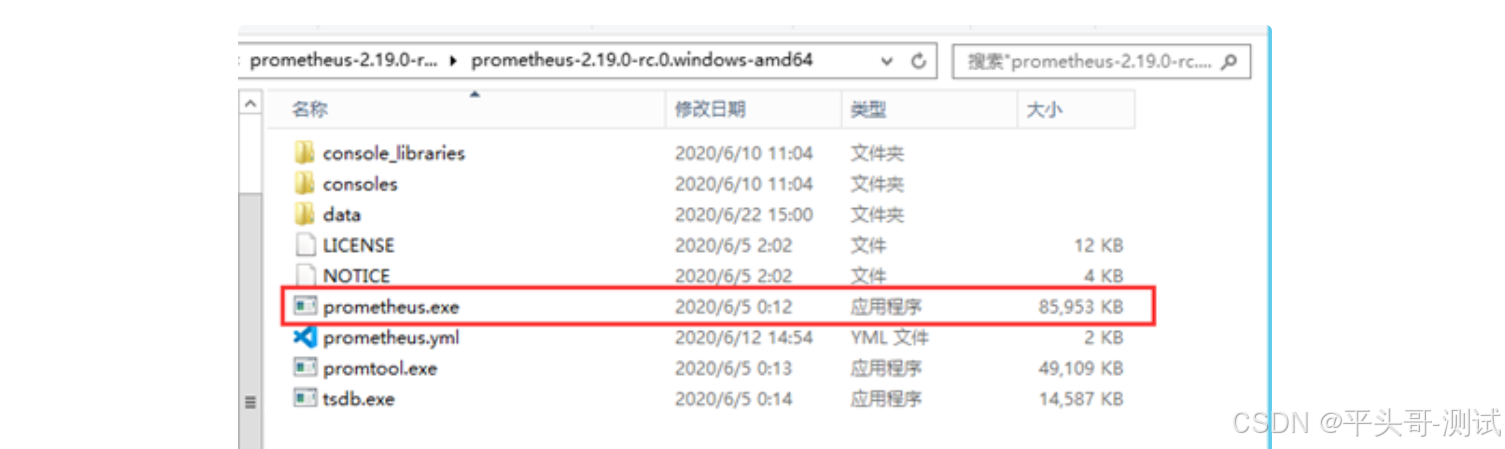1505x449 pixels.
Task: Click the size value 4 KB
Action: click(x=1103, y=275)
